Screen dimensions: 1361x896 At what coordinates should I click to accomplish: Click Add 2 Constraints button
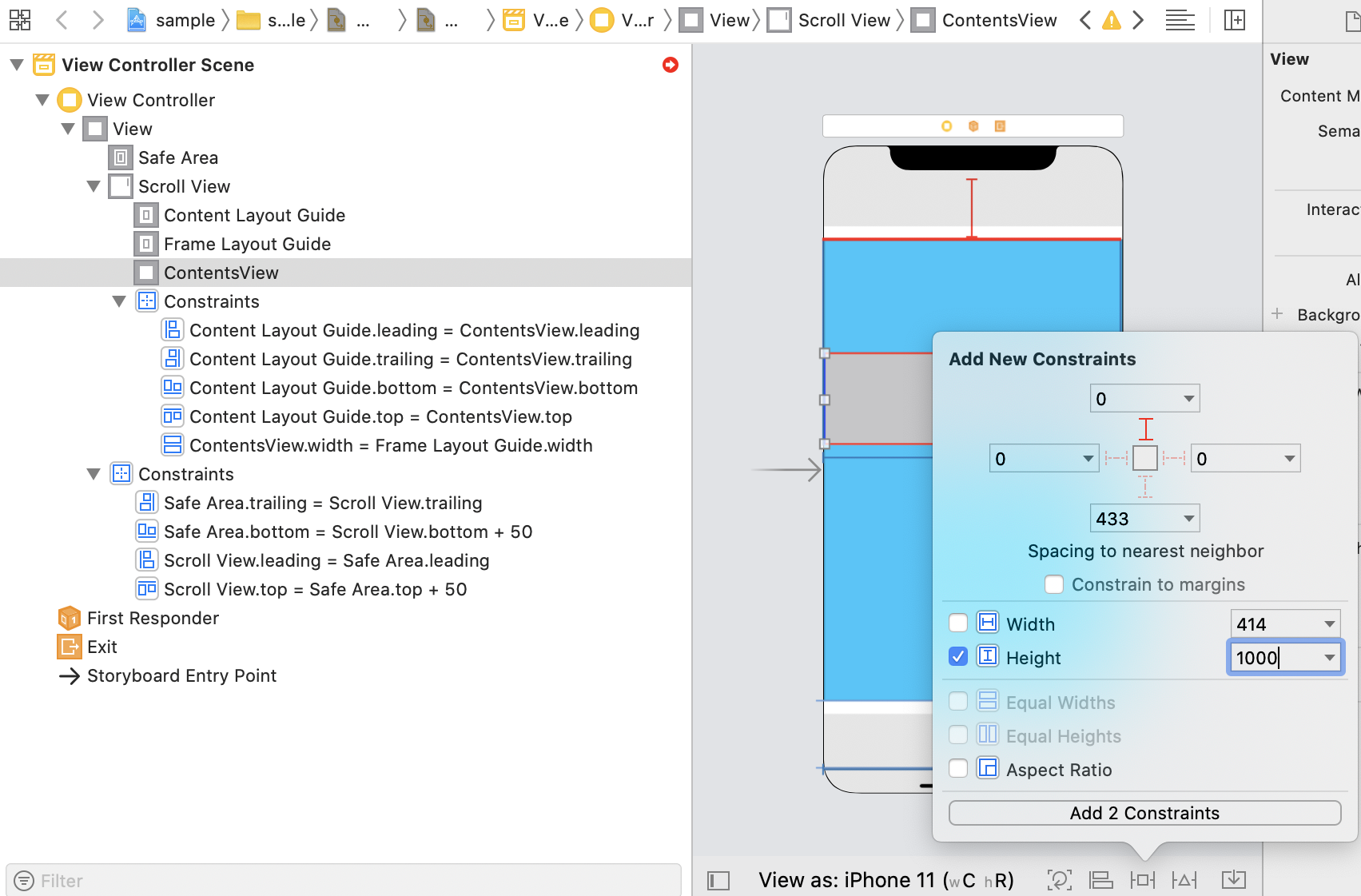point(1144,813)
